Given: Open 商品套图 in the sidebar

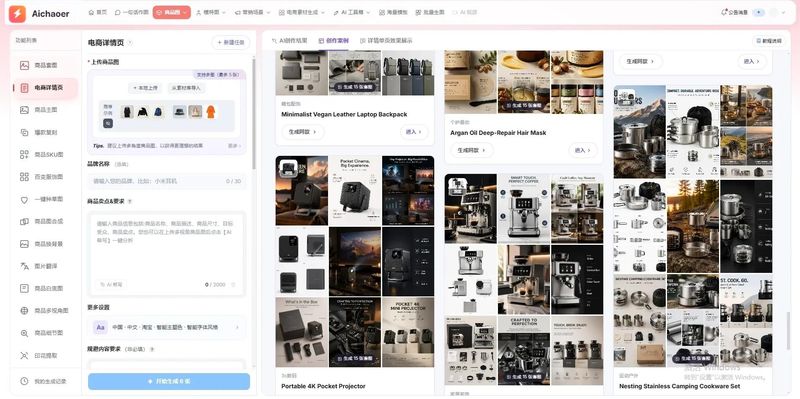Looking at the screenshot, I should (x=45, y=65).
